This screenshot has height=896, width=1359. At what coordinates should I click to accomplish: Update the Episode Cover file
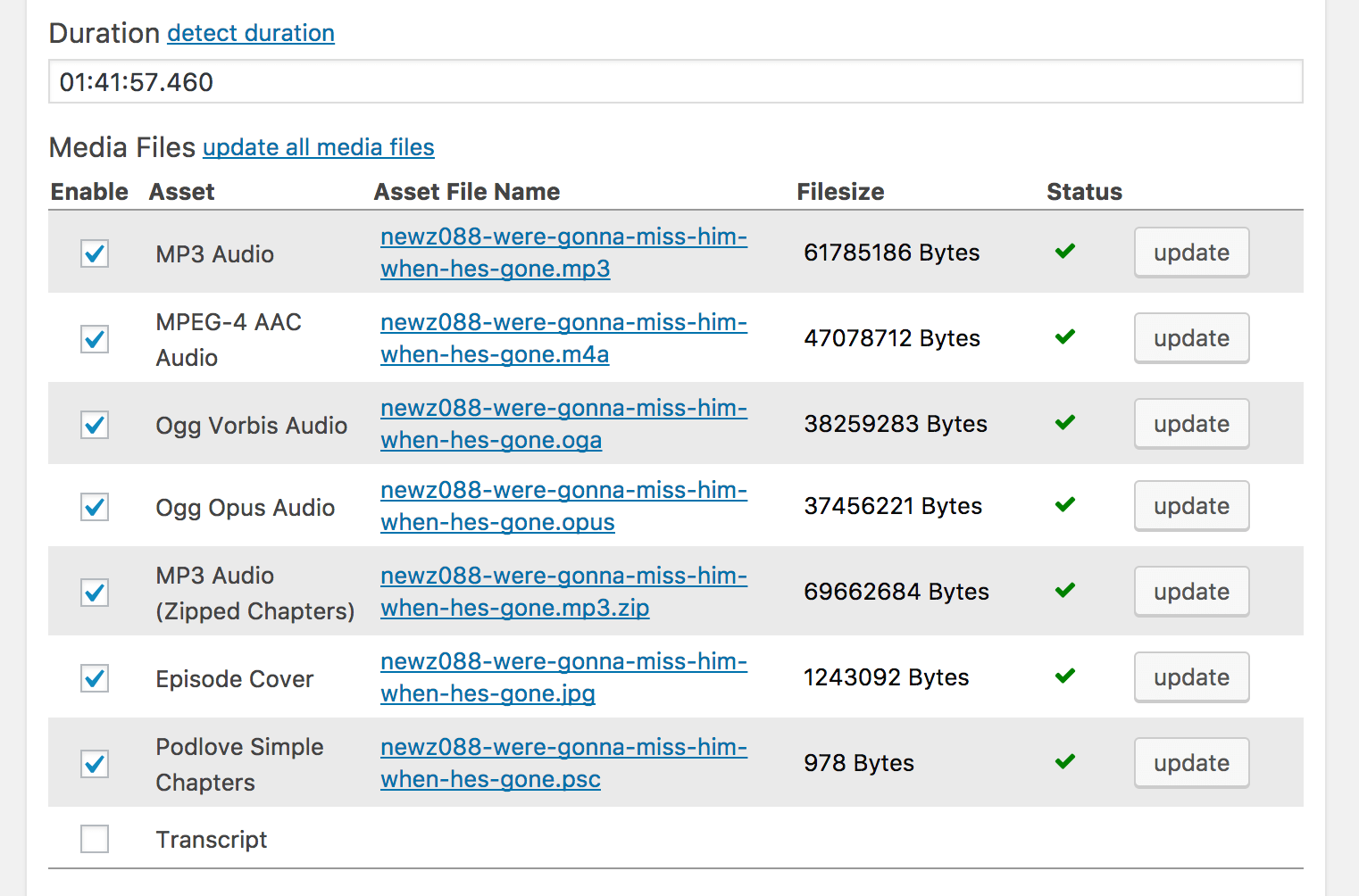pyautogui.click(x=1191, y=677)
